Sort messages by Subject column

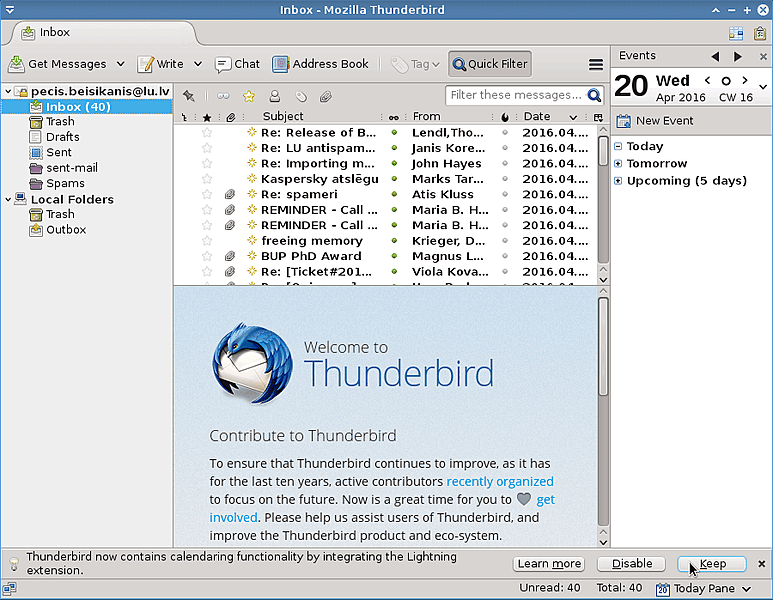point(283,116)
